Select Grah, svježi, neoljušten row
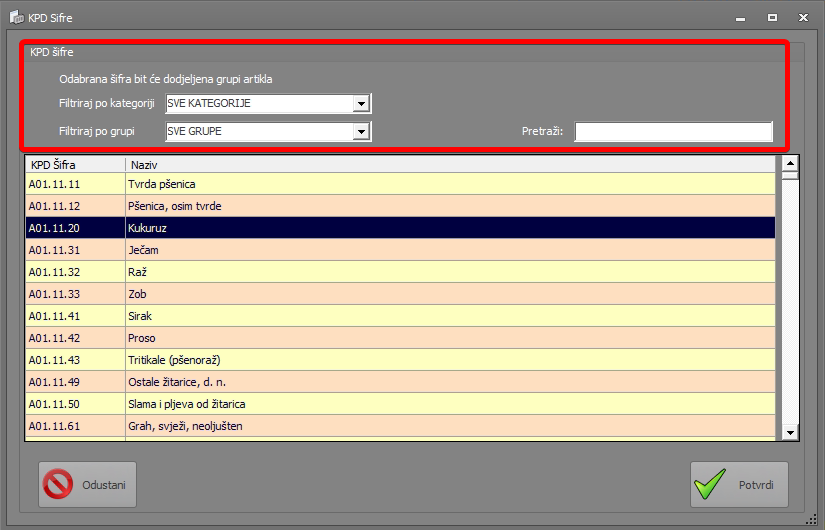 pos(400,426)
